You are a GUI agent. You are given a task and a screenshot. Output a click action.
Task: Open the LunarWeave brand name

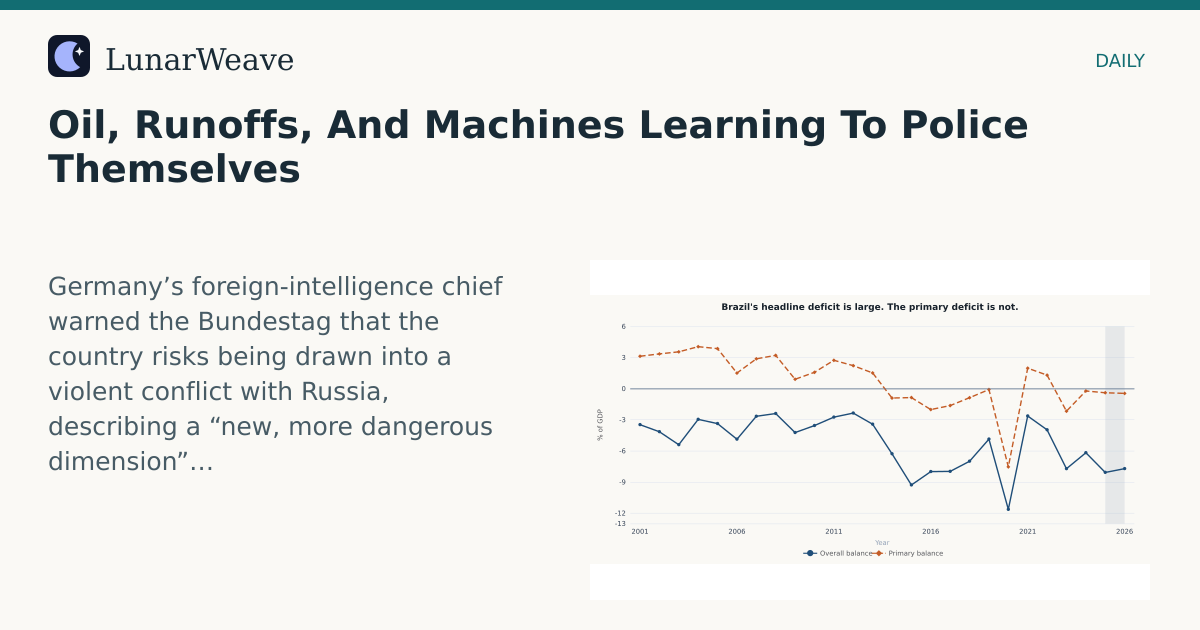199,60
